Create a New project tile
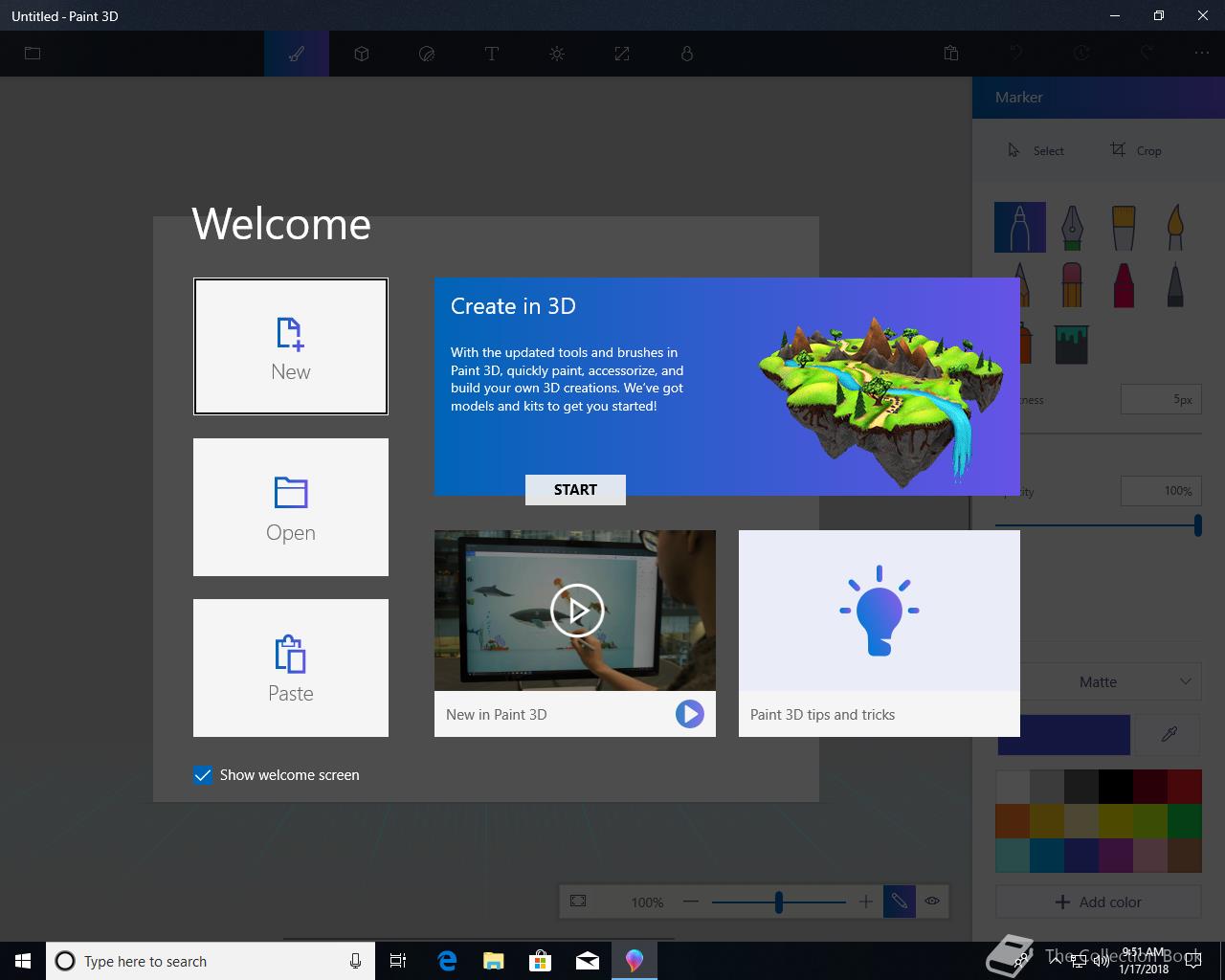The image size is (1225, 980). pos(291,346)
